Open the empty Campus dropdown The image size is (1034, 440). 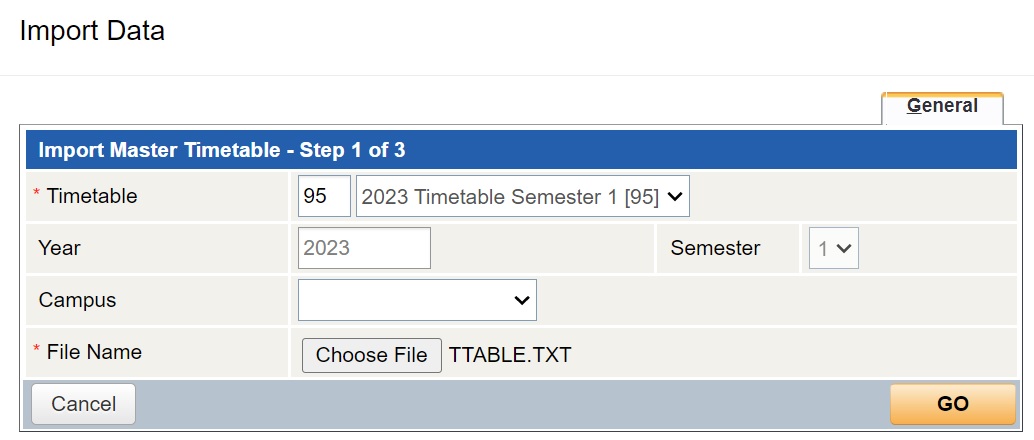coord(417,300)
